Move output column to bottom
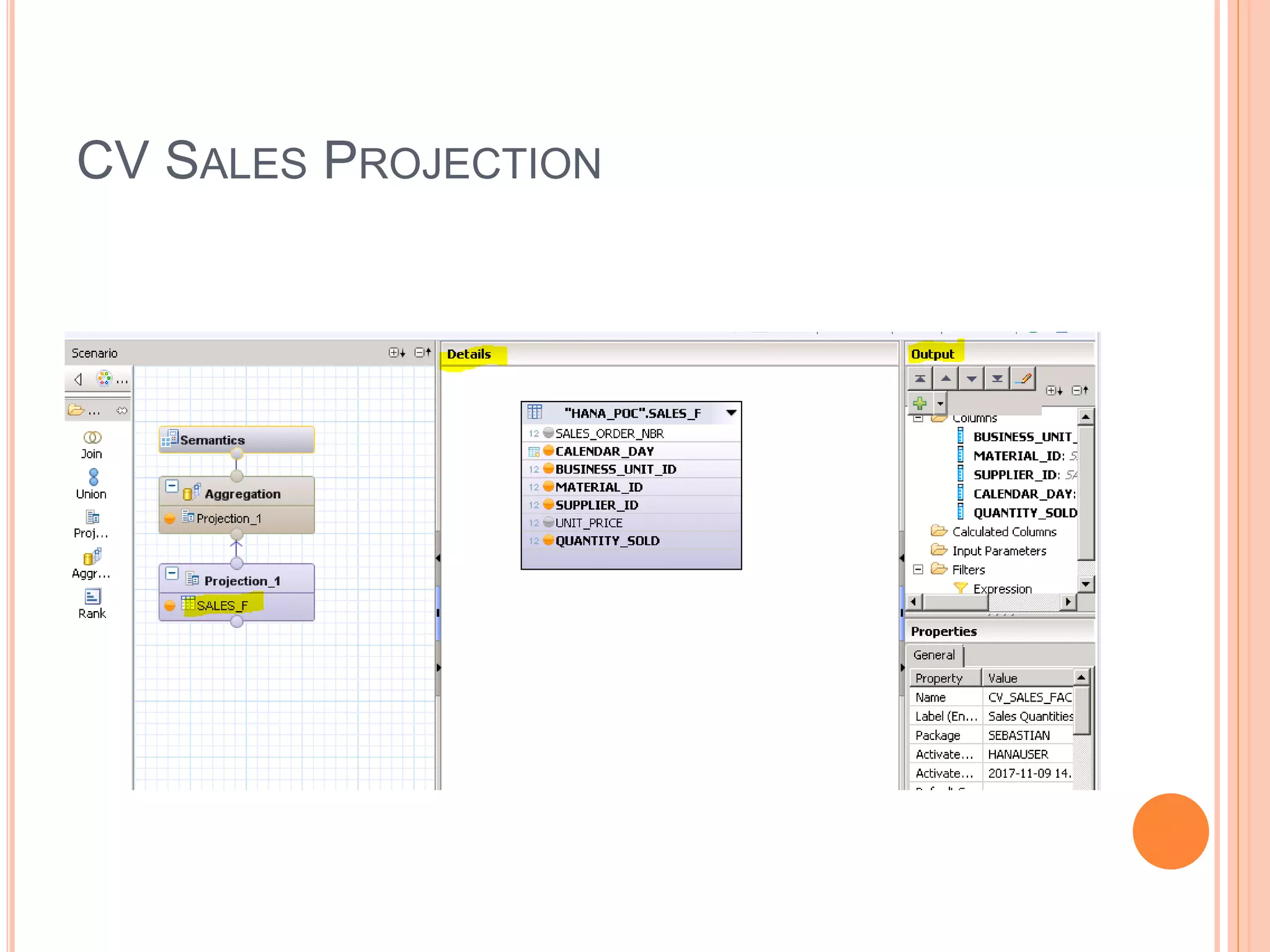The height and width of the screenshot is (952, 1270). point(997,379)
